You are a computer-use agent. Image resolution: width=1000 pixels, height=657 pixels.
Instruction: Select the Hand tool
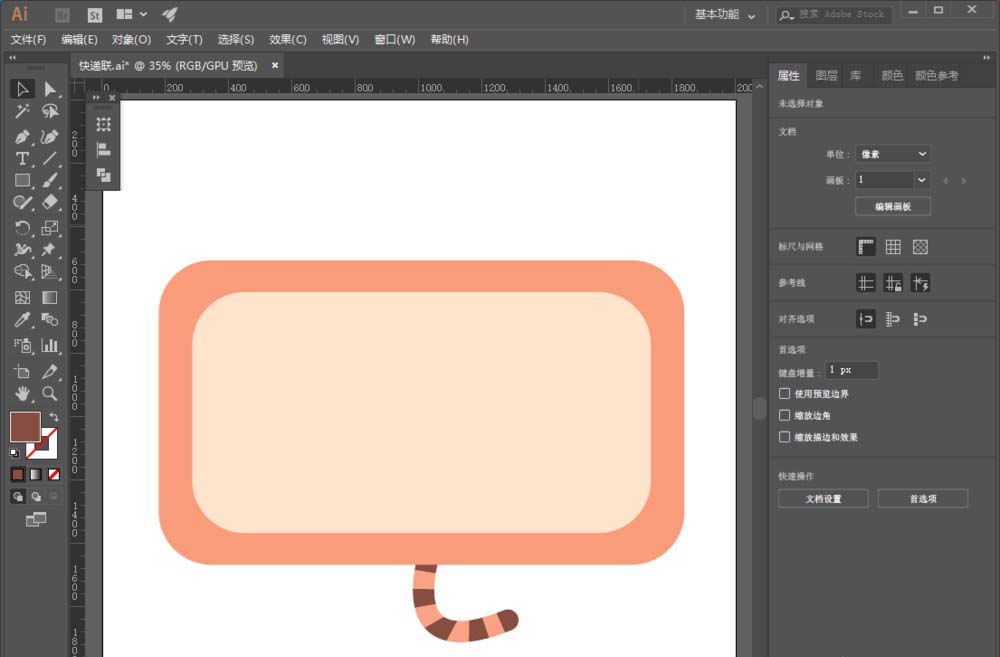(22, 394)
